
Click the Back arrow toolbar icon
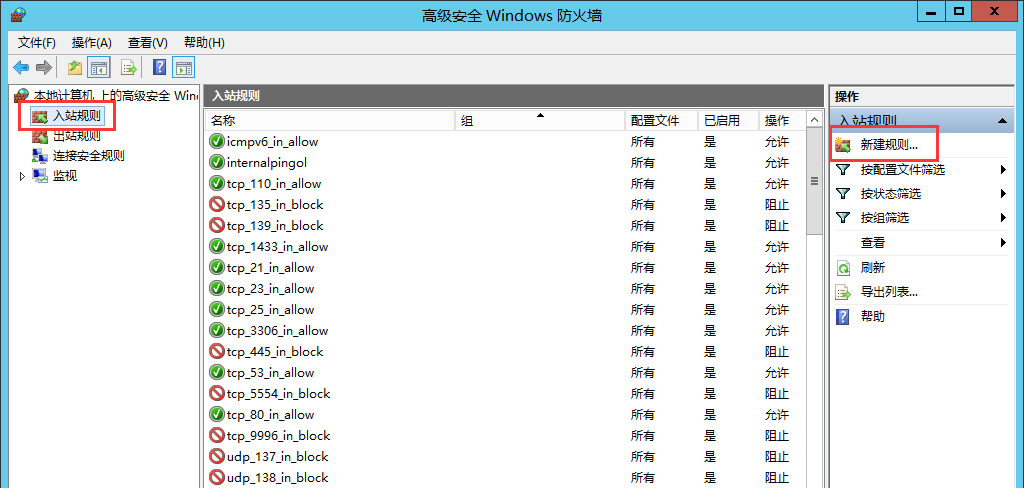click(x=22, y=67)
